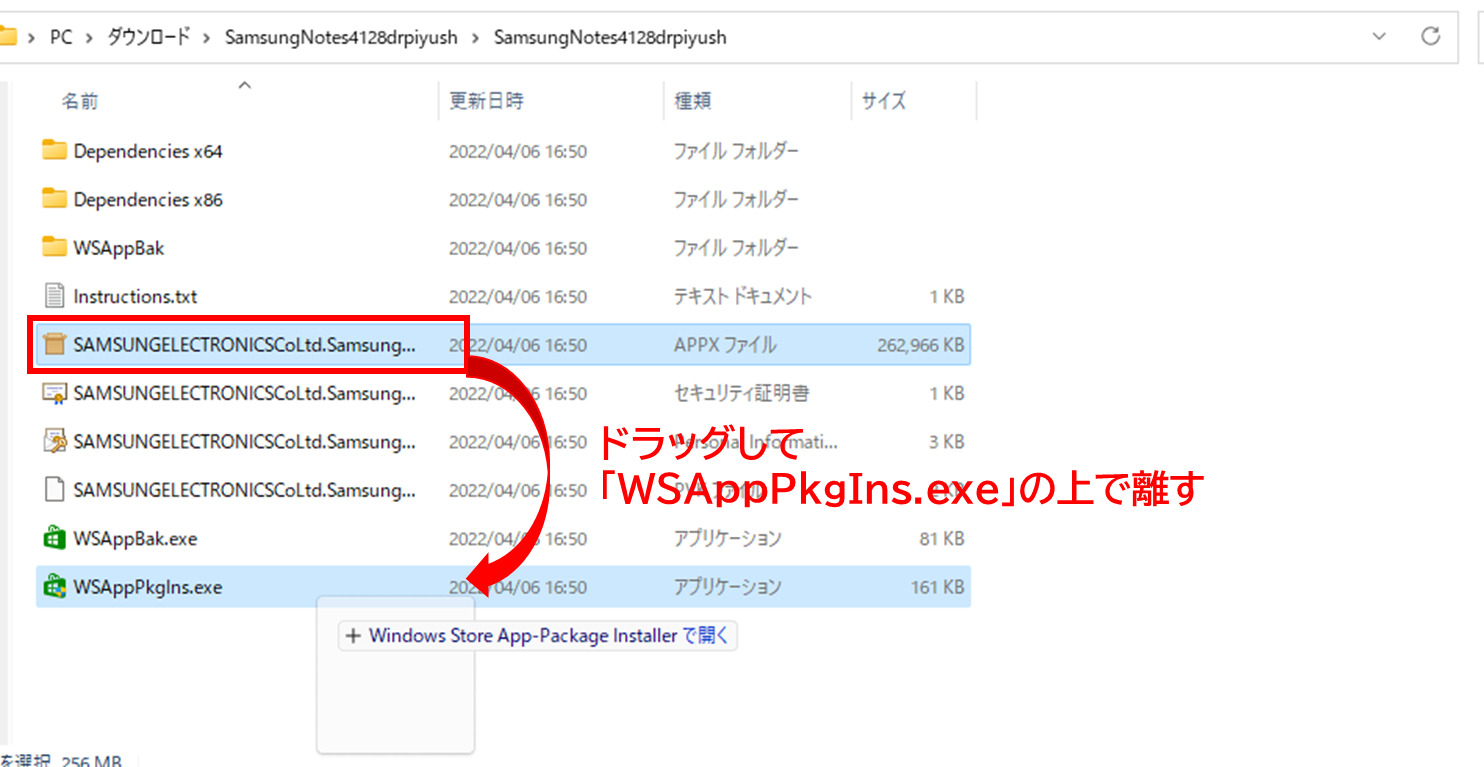Click the security certificate file icon
1484x767 pixels.
pyautogui.click(x=54, y=393)
